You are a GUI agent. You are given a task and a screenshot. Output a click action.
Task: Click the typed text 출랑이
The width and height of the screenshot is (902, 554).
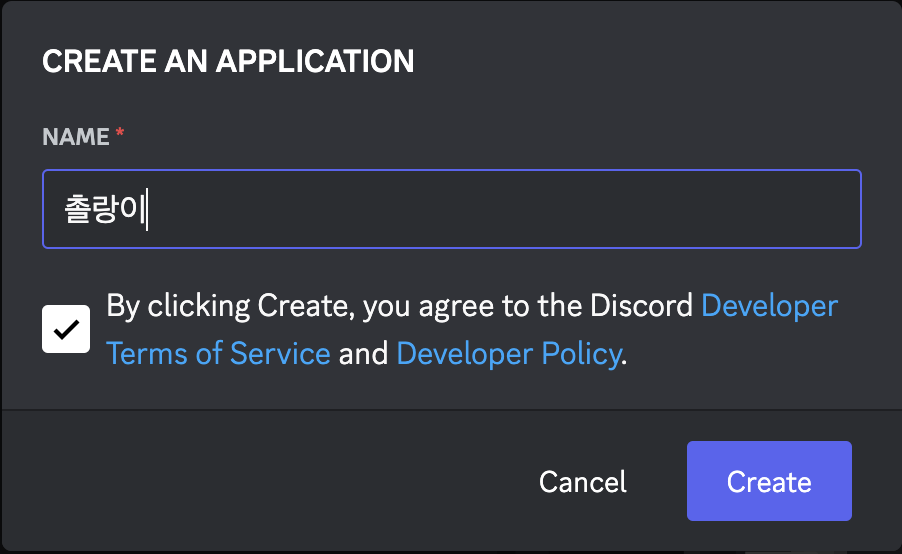click(x=105, y=211)
